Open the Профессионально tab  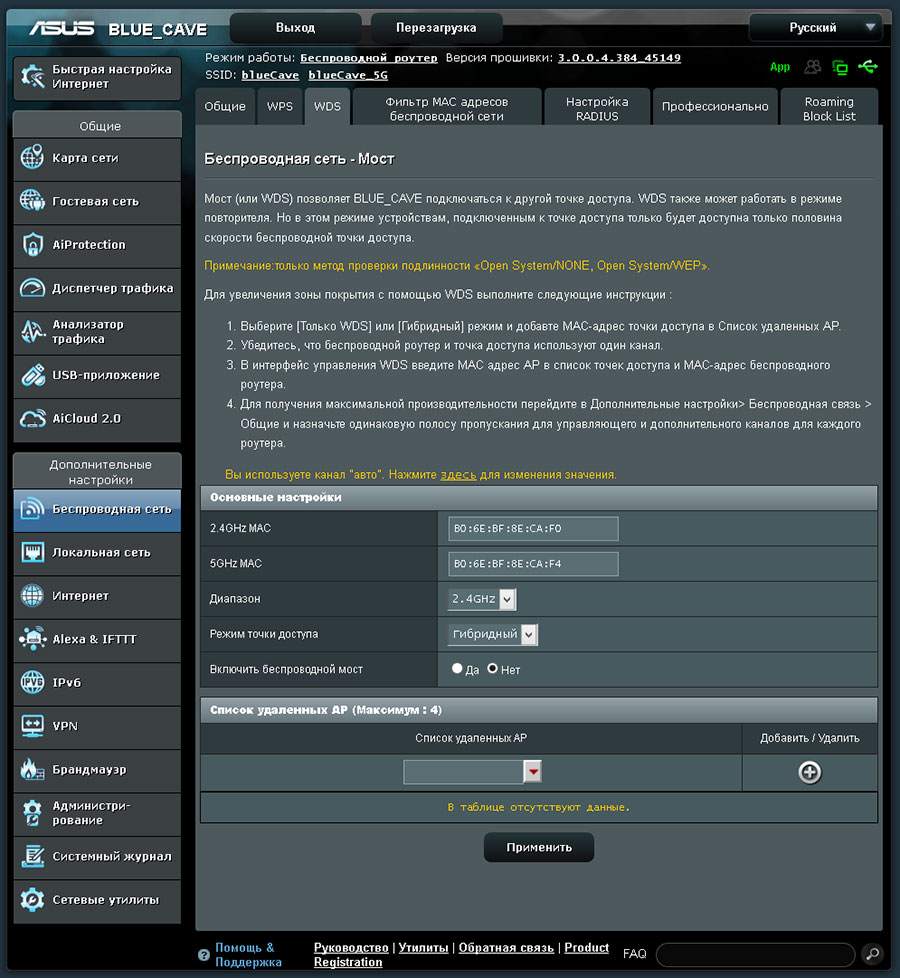point(715,107)
